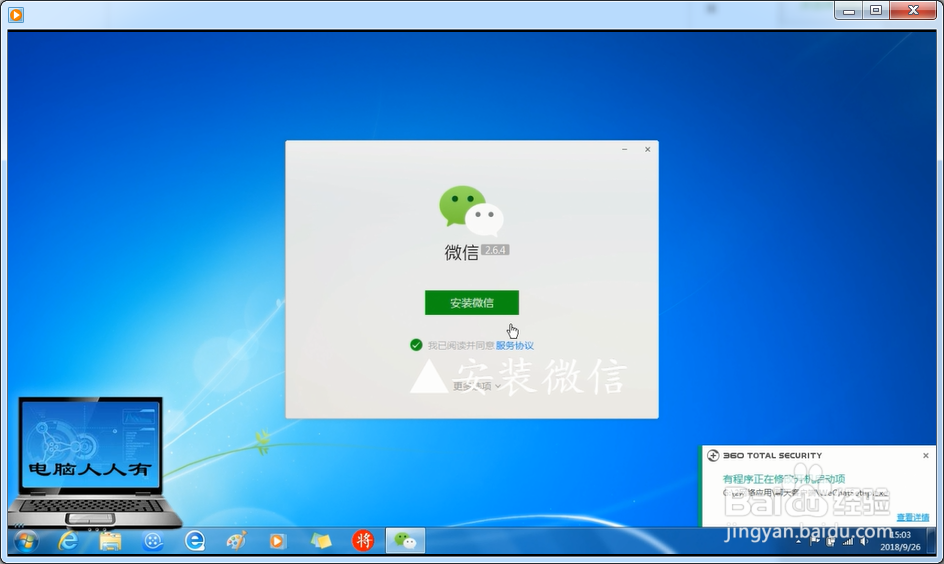Dismiss the 360 Total Security popup
This screenshot has width=944, height=564.
point(926,456)
